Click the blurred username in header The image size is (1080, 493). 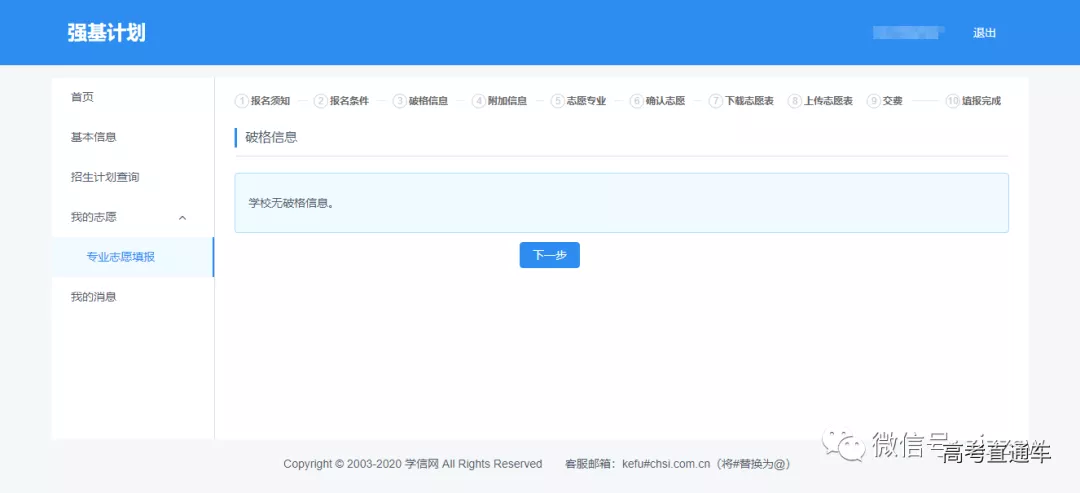908,33
